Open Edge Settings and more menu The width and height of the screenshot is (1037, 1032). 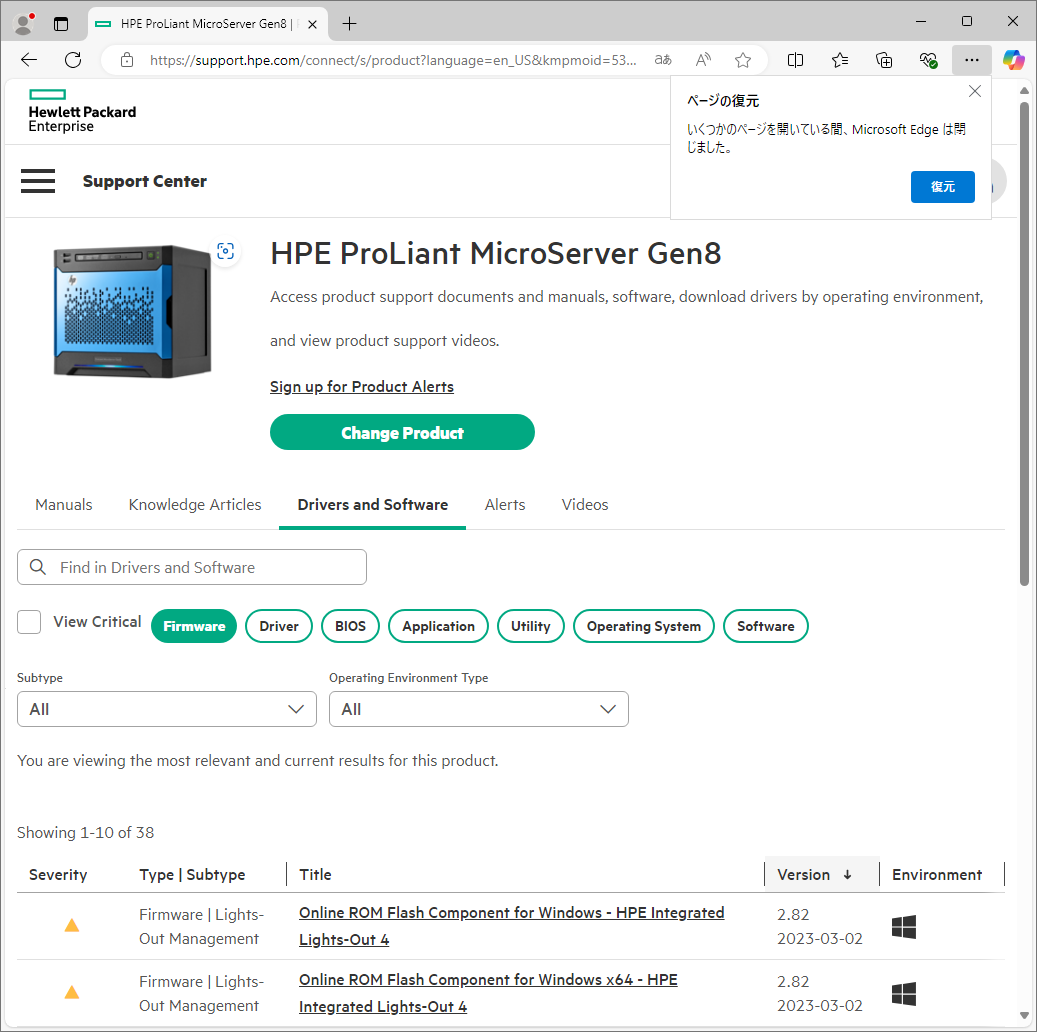click(x=972, y=60)
